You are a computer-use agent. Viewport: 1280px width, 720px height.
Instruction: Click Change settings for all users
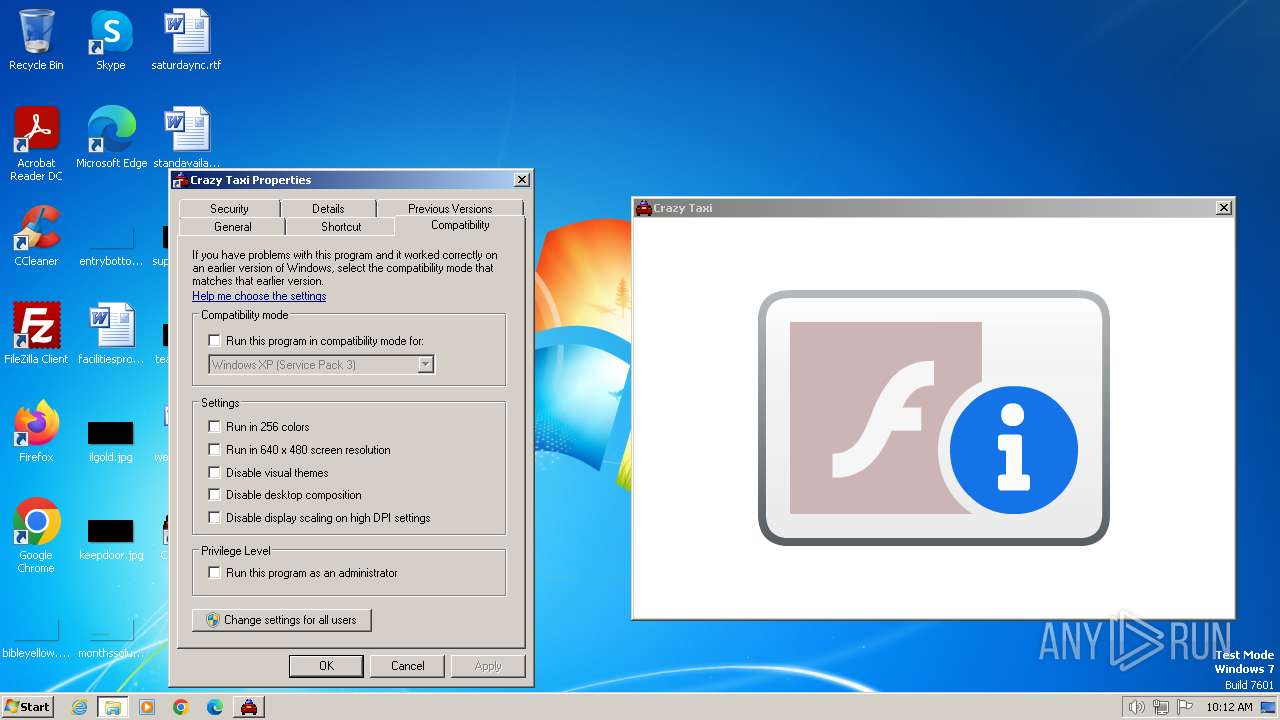[281, 620]
